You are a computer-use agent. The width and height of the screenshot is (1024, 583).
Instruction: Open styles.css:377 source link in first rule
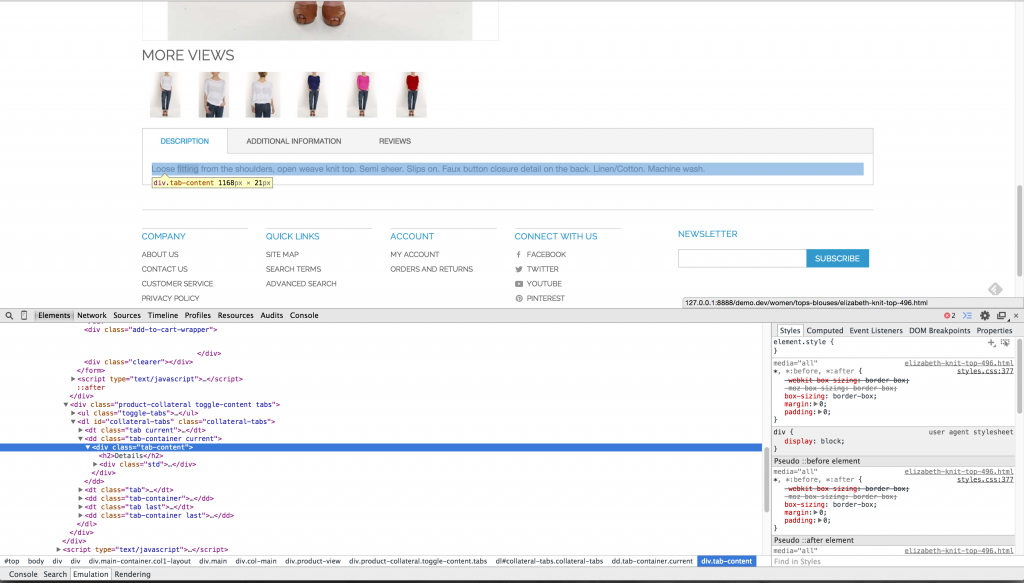point(985,371)
